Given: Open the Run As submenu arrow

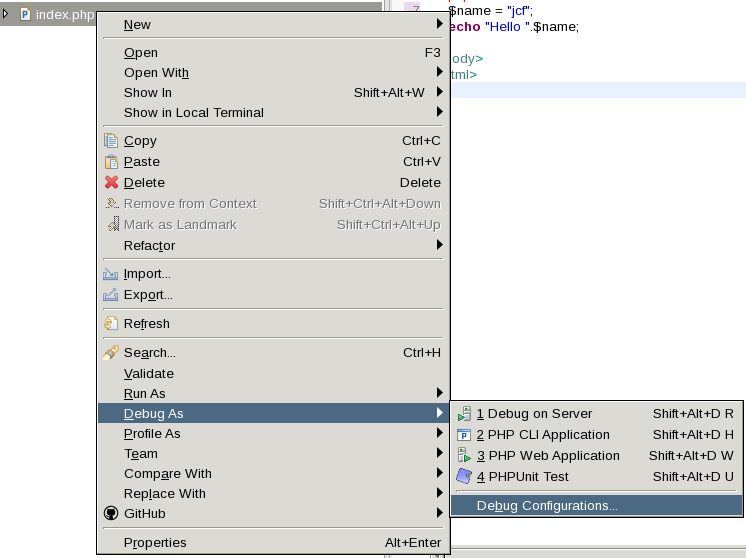Looking at the screenshot, I should 439,394.
